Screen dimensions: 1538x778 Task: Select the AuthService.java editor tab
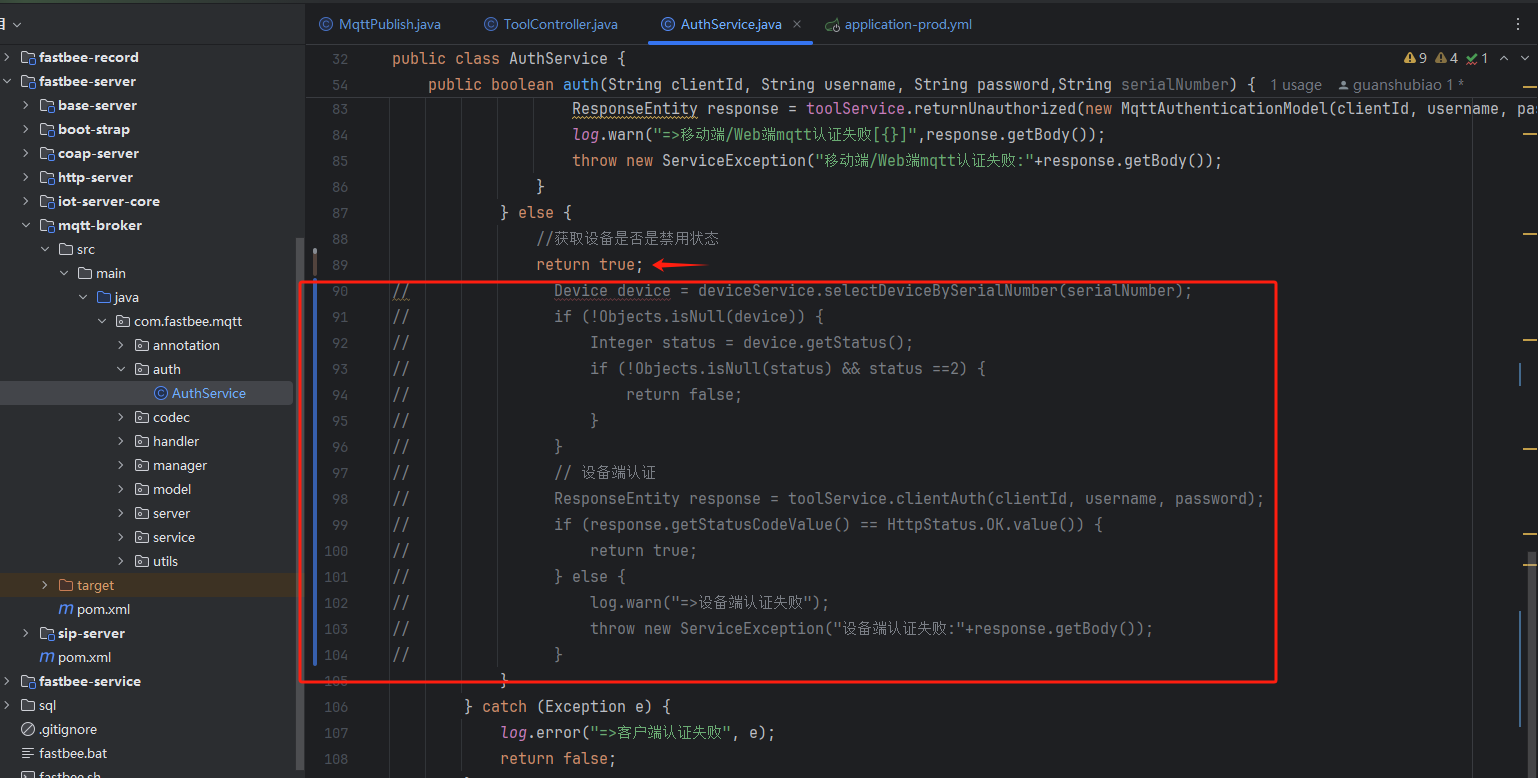click(x=731, y=24)
